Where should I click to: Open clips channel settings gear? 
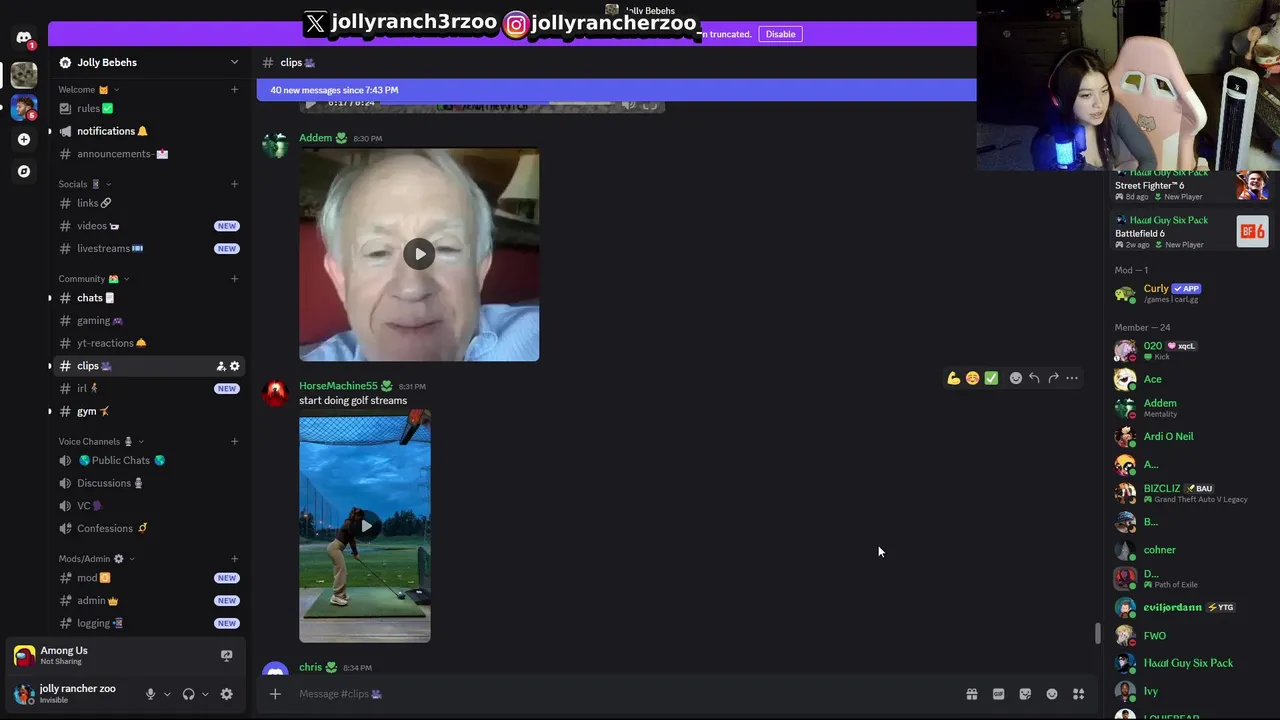(x=235, y=366)
